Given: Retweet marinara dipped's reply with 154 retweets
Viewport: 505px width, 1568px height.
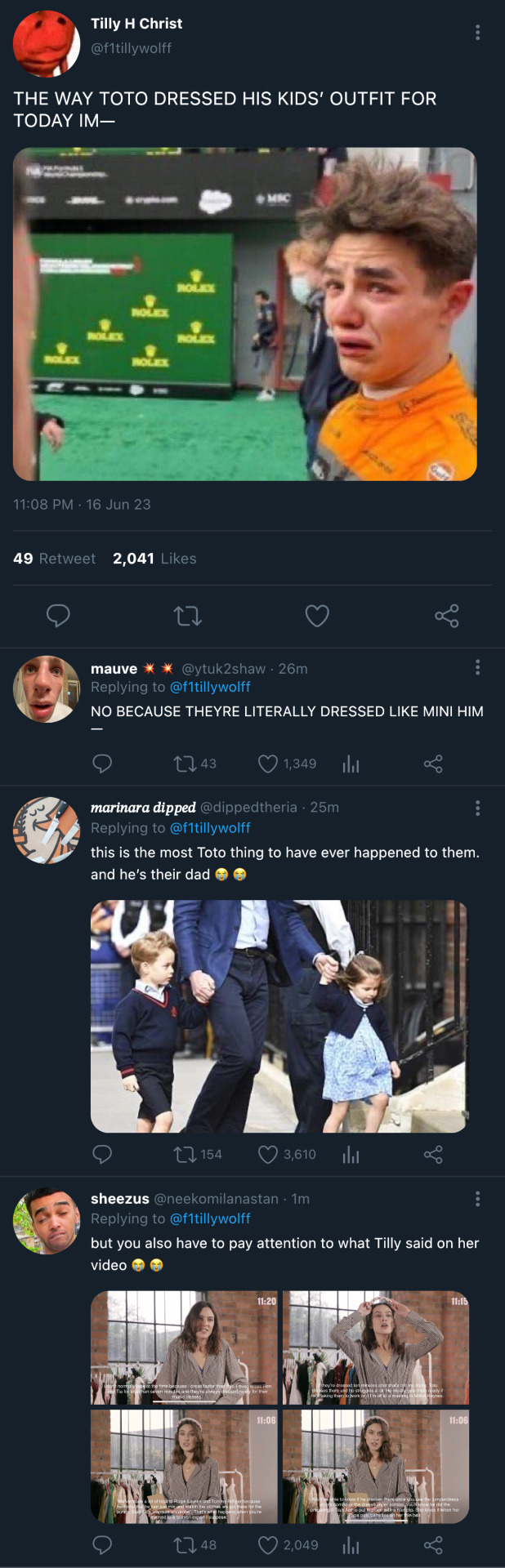Looking at the screenshot, I should [x=185, y=1154].
